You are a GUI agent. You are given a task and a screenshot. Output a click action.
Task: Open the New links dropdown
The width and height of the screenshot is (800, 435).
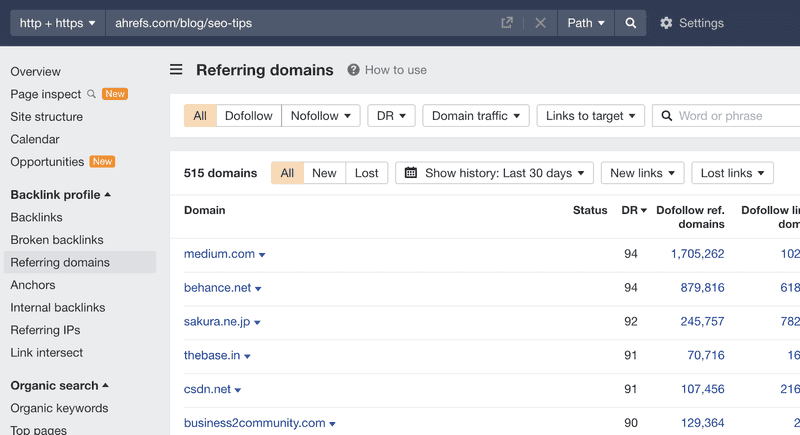click(x=642, y=173)
